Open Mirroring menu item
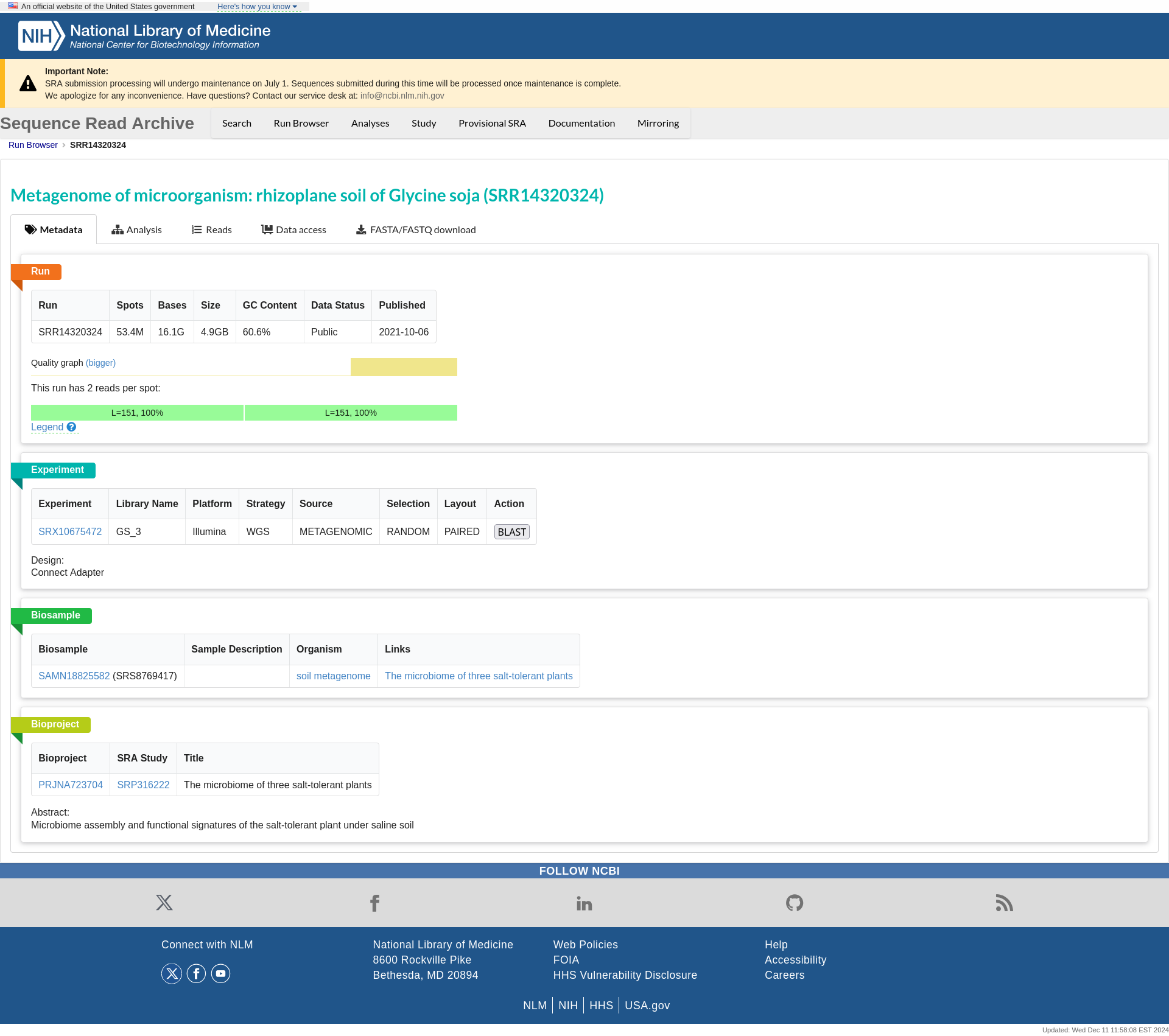This screenshot has height=1036, width=1169. click(x=658, y=123)
